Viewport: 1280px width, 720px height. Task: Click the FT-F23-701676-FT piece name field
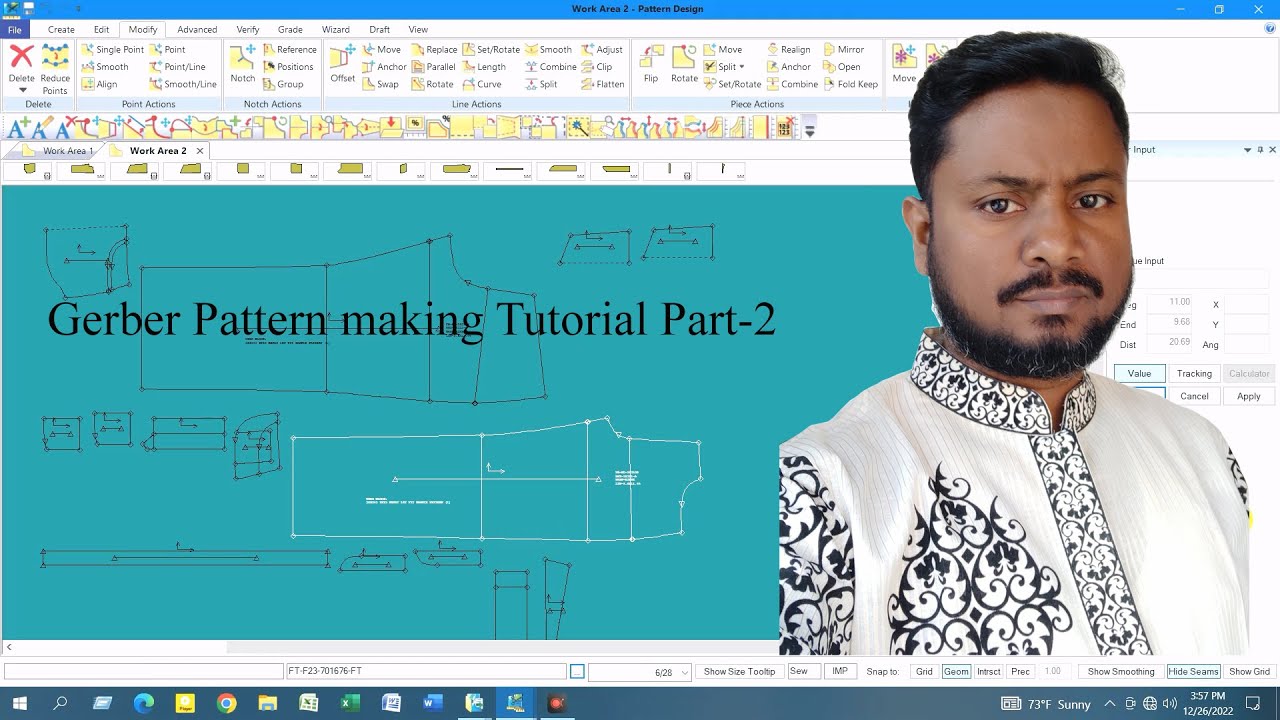pyautogui.click(x=426, y=672)
